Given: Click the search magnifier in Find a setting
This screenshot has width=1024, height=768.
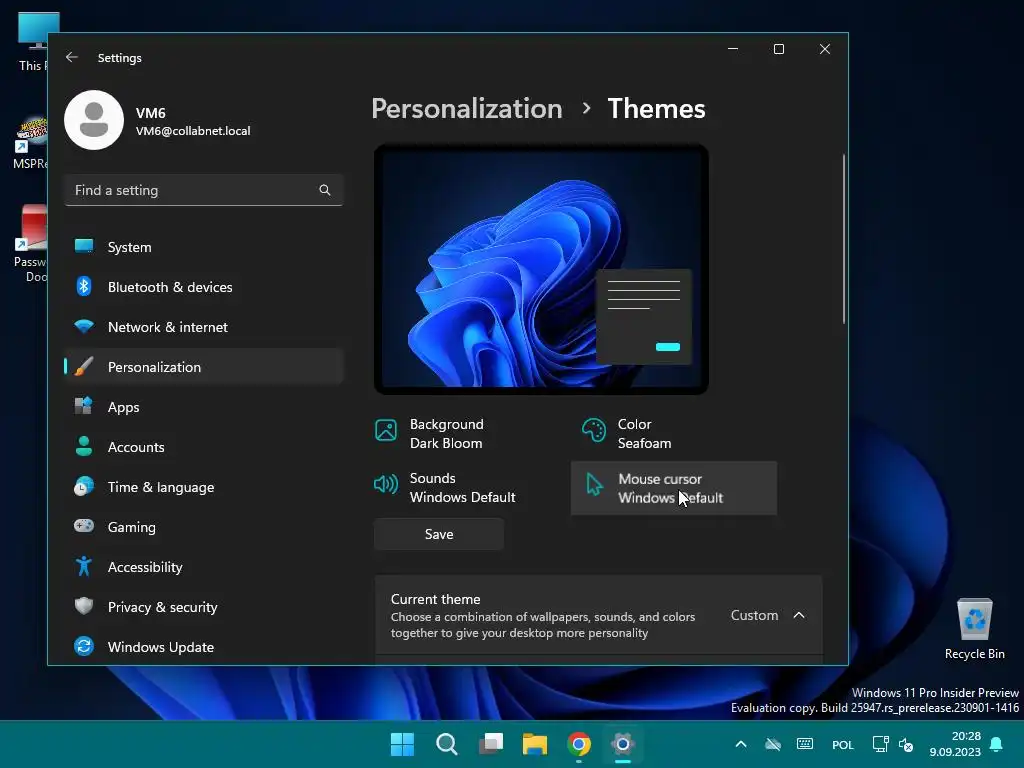Looking at the screenshot, I should [325, 190].
